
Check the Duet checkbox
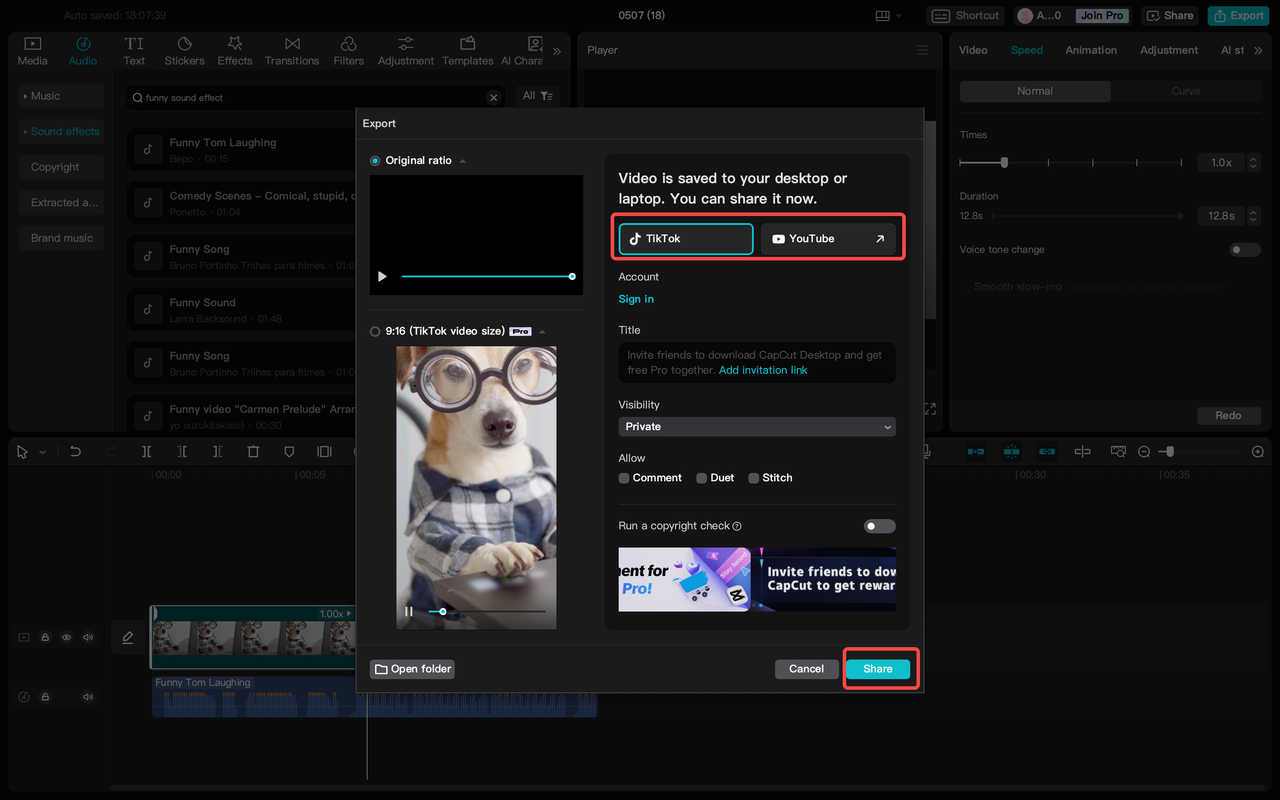click(x=702, y=478)
